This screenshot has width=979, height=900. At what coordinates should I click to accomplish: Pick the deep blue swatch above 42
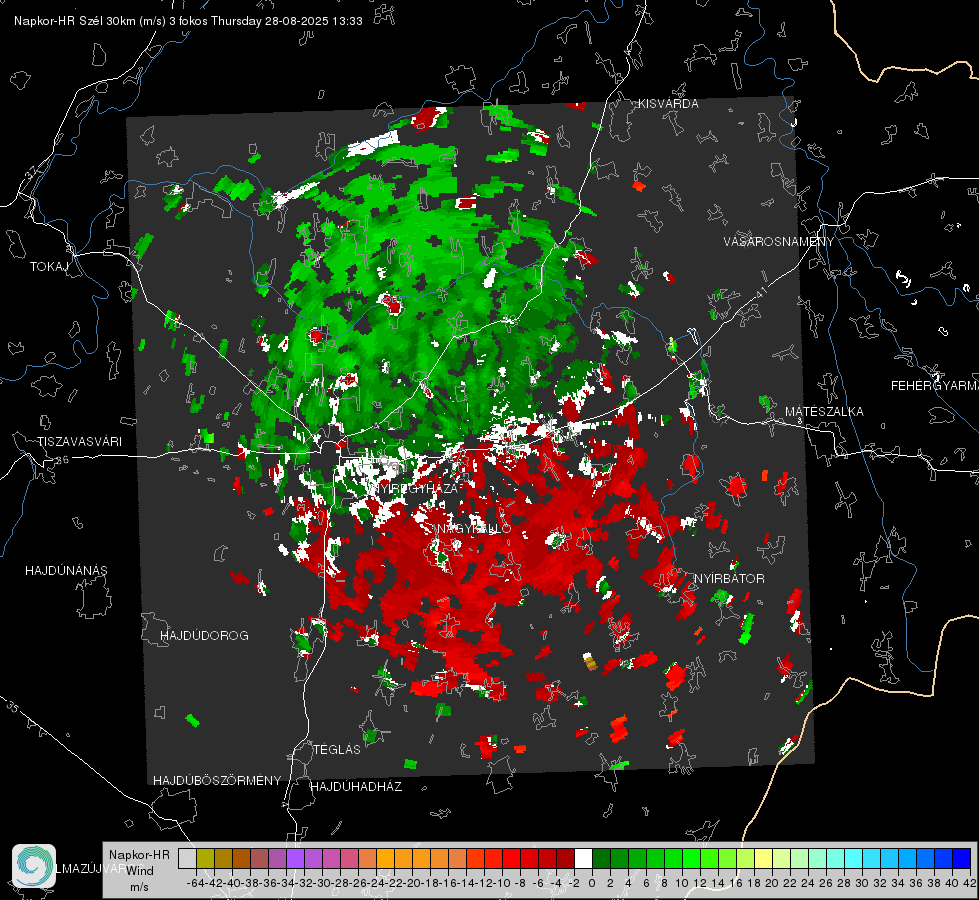pos(961,859)
